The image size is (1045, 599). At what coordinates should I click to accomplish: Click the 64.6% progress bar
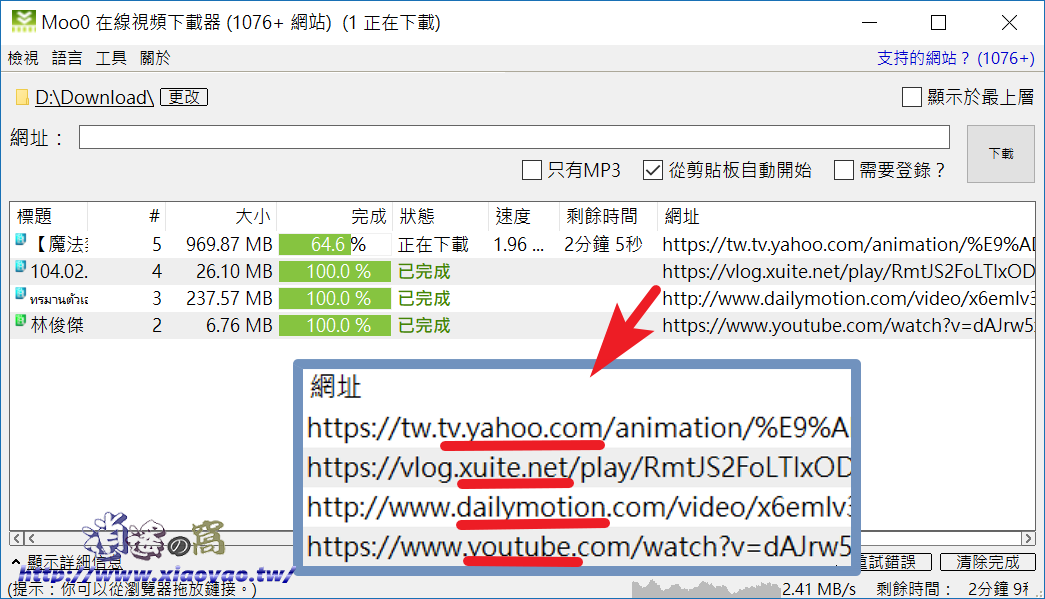coord(335,245)
